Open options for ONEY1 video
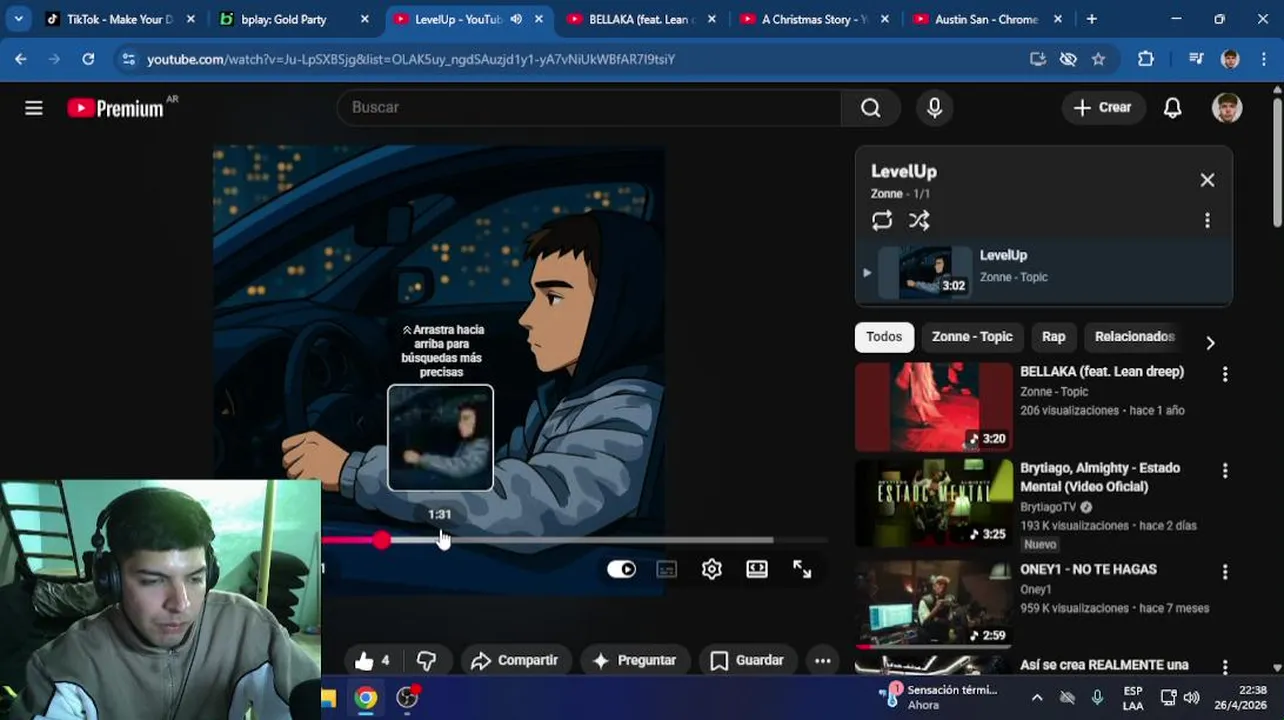 [x=1225, y=572]
